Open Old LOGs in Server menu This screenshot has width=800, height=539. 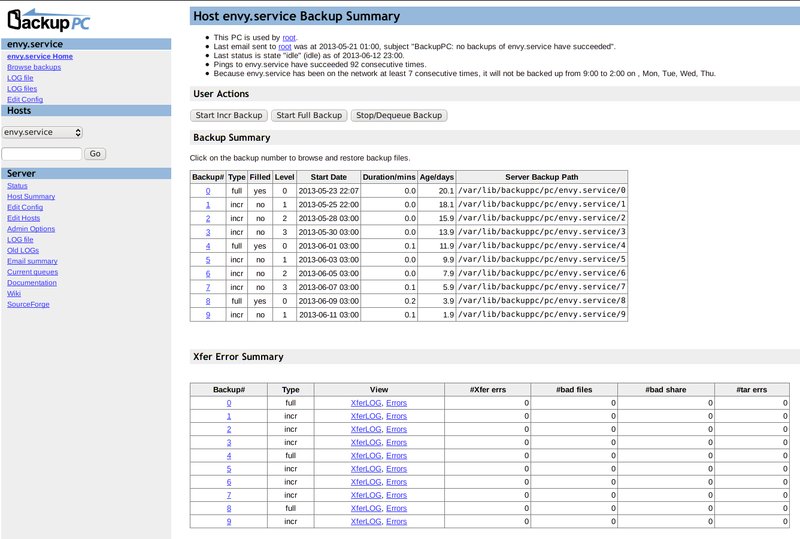tap(24, 250)
